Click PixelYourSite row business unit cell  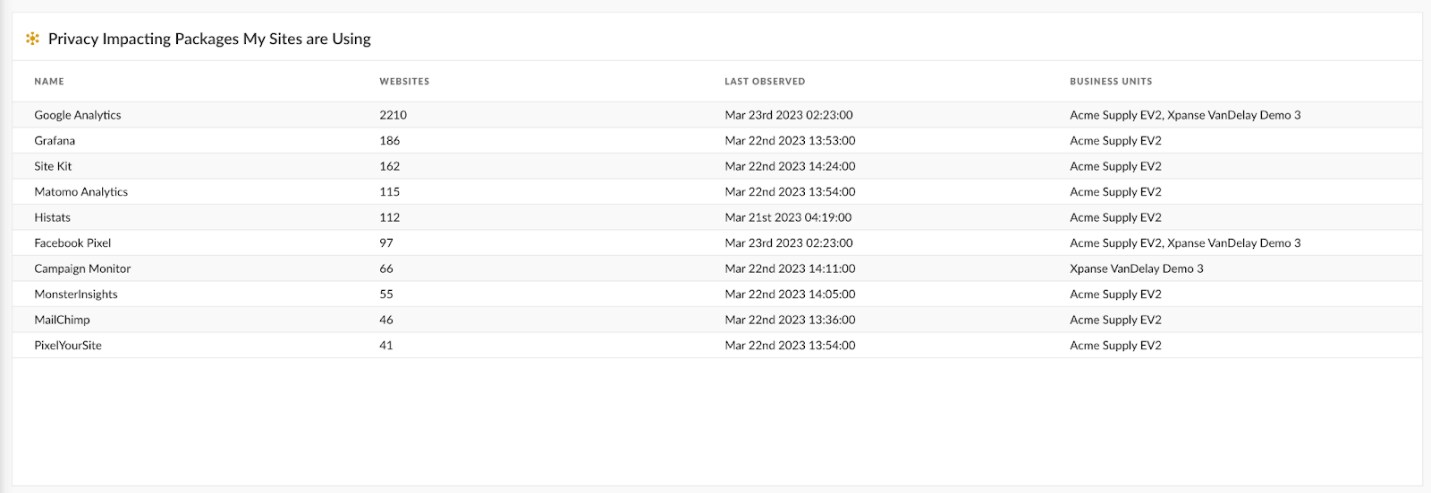point(1115,346)
